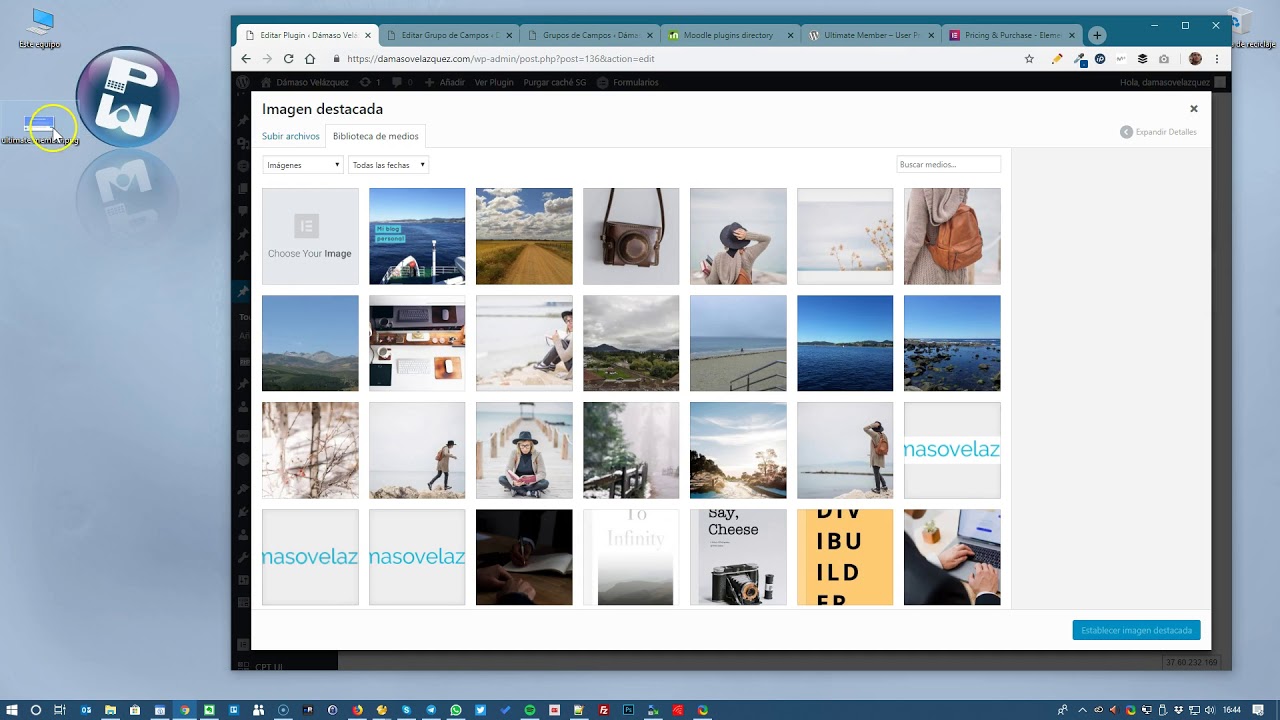Click Purgar caché SG in admin bar

click(556, 82)
